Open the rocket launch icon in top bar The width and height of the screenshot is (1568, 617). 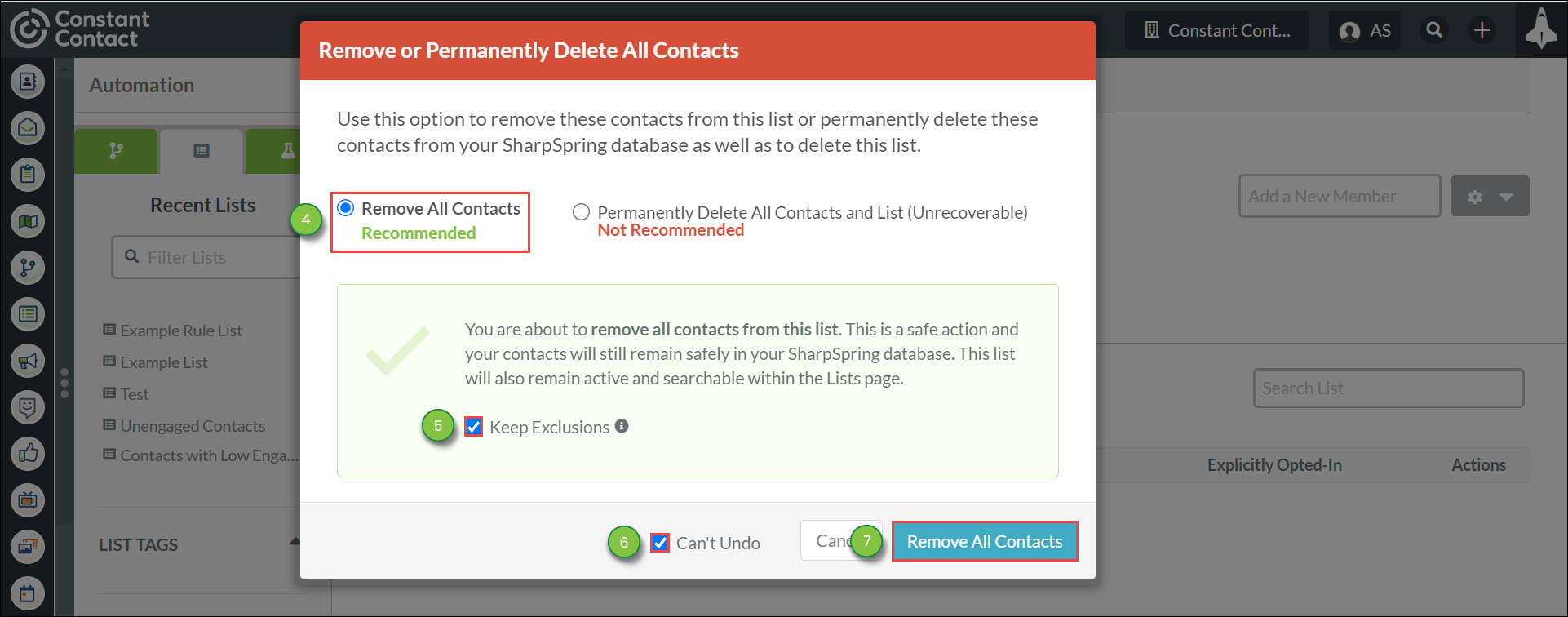coord(1541,30)
